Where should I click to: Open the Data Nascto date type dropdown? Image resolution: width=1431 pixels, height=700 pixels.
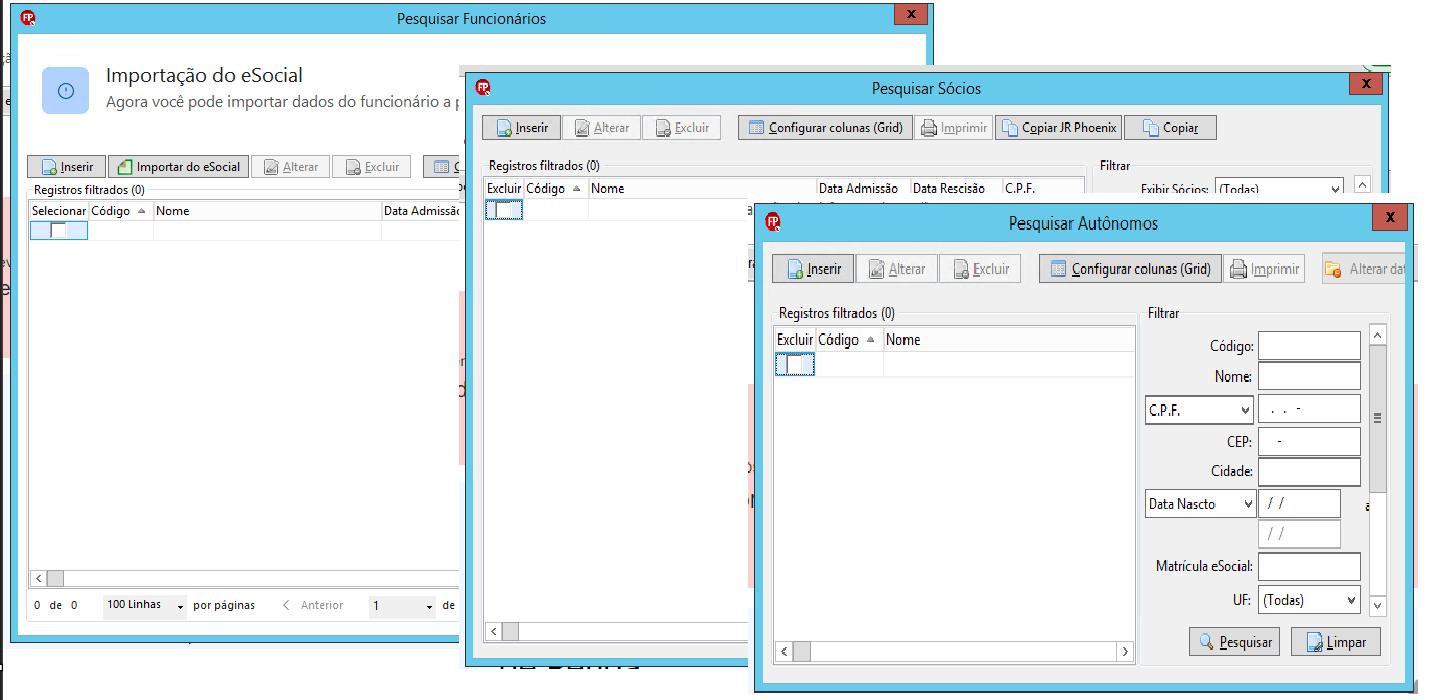(x=1200, y=504)
